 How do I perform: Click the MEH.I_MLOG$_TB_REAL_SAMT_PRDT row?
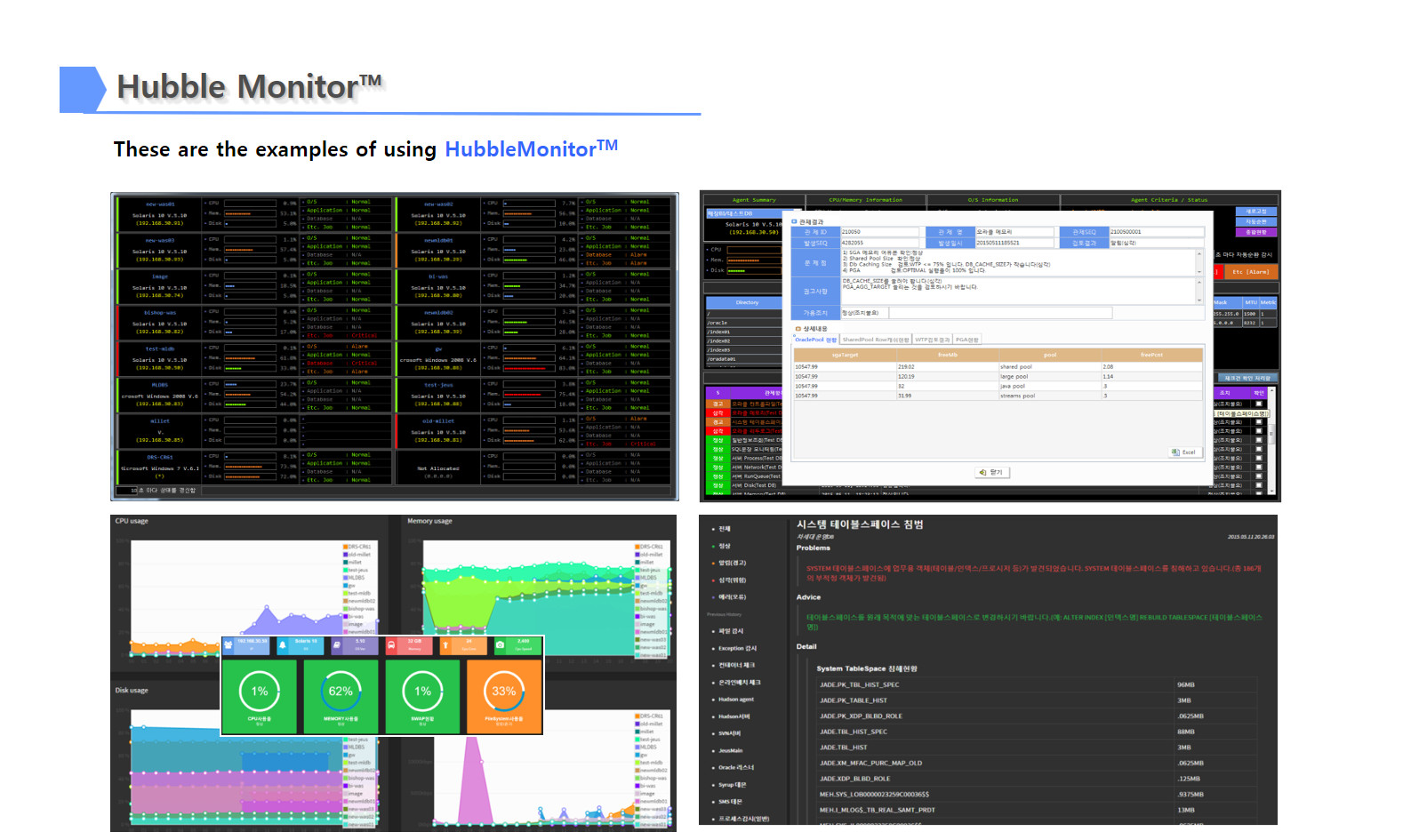[1038, 810]
